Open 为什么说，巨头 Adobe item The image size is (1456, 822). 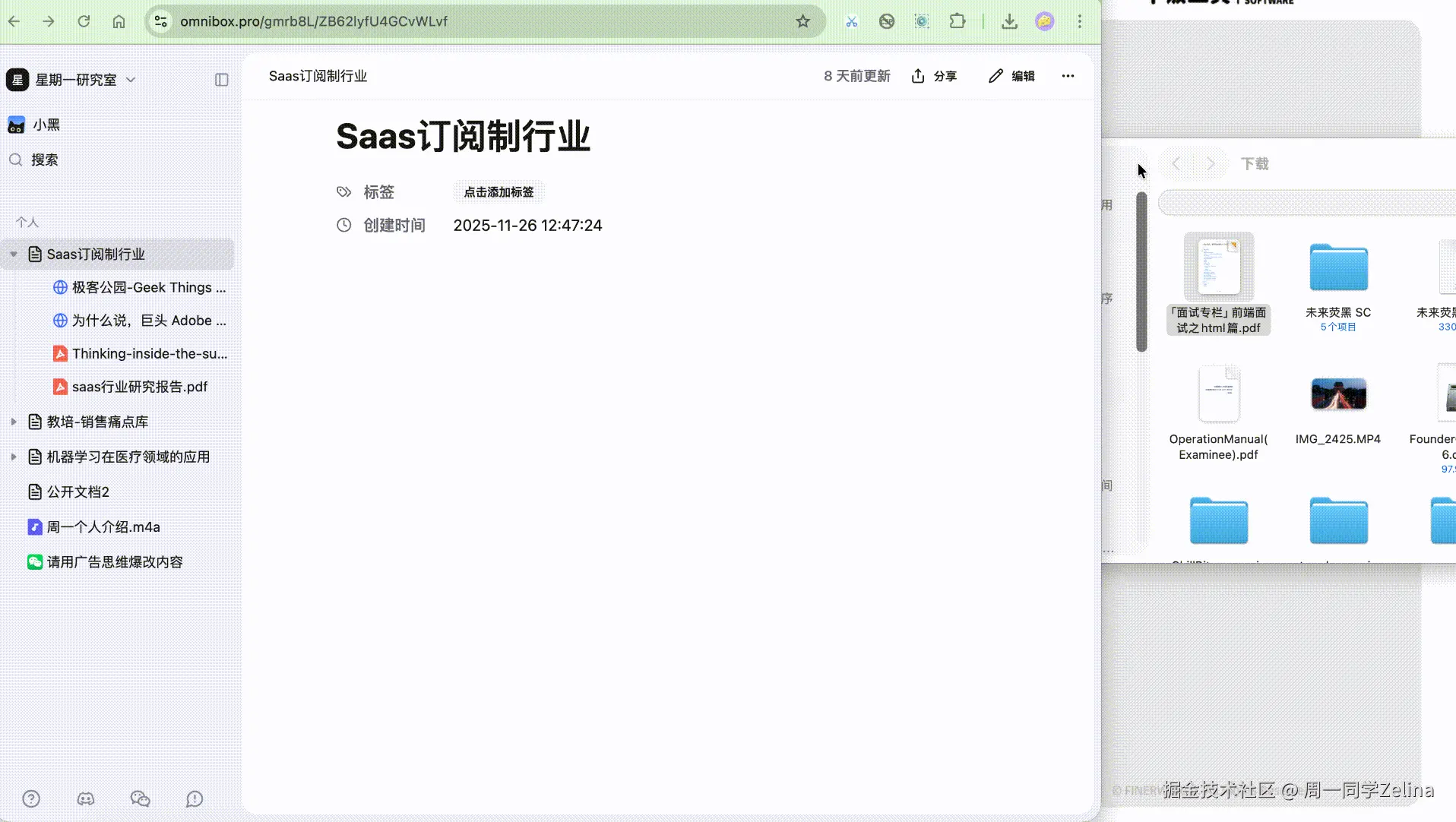(139, 321)
